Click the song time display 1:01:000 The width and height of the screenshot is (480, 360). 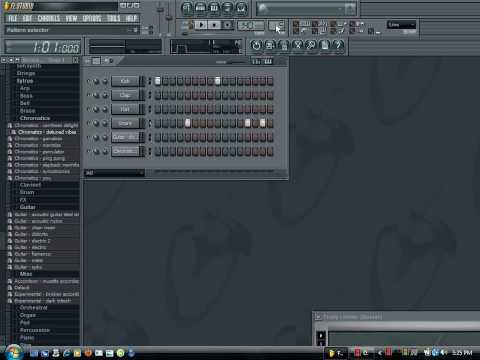[43, 47]
